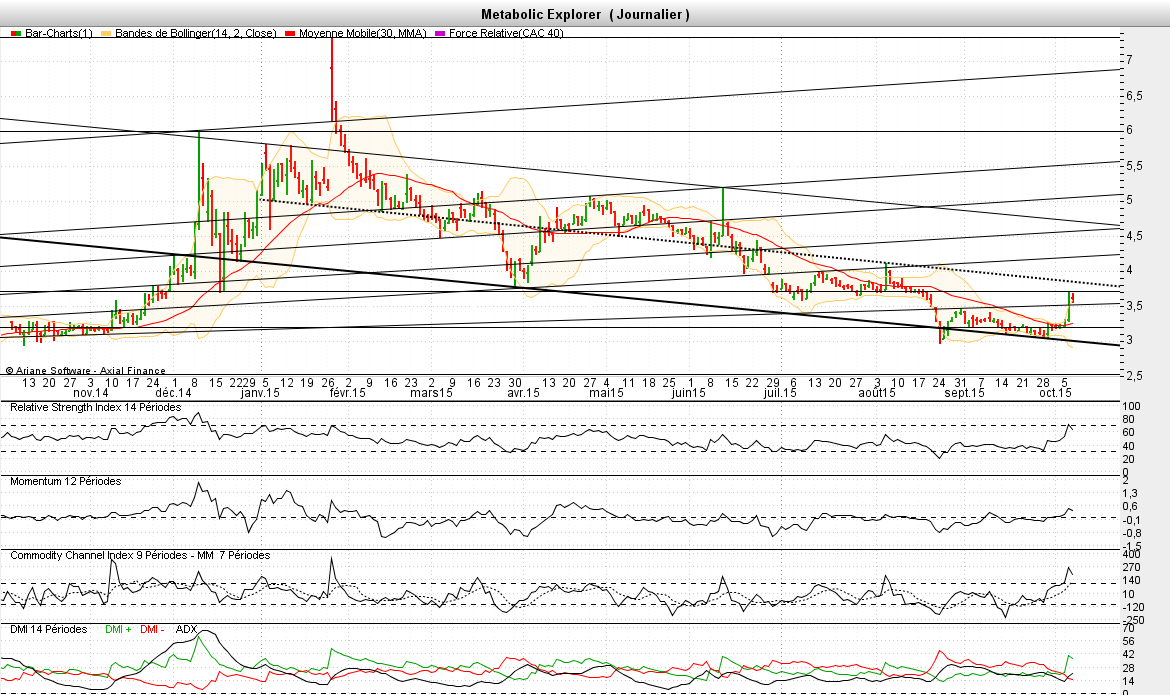Click the 'Momentum 12 Périodes' panel label
The height and width of the screenshot is (695, 1170).
coord(66,481)
